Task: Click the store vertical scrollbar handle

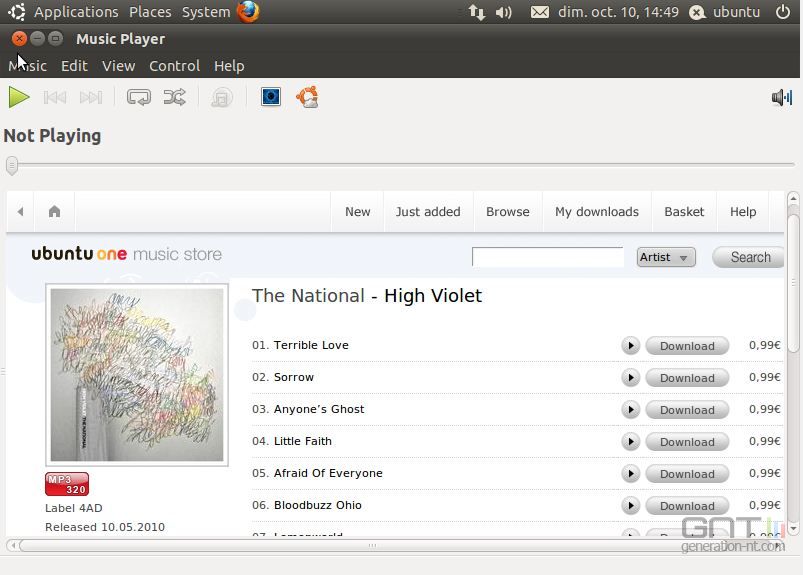Action: coord(793,283)
